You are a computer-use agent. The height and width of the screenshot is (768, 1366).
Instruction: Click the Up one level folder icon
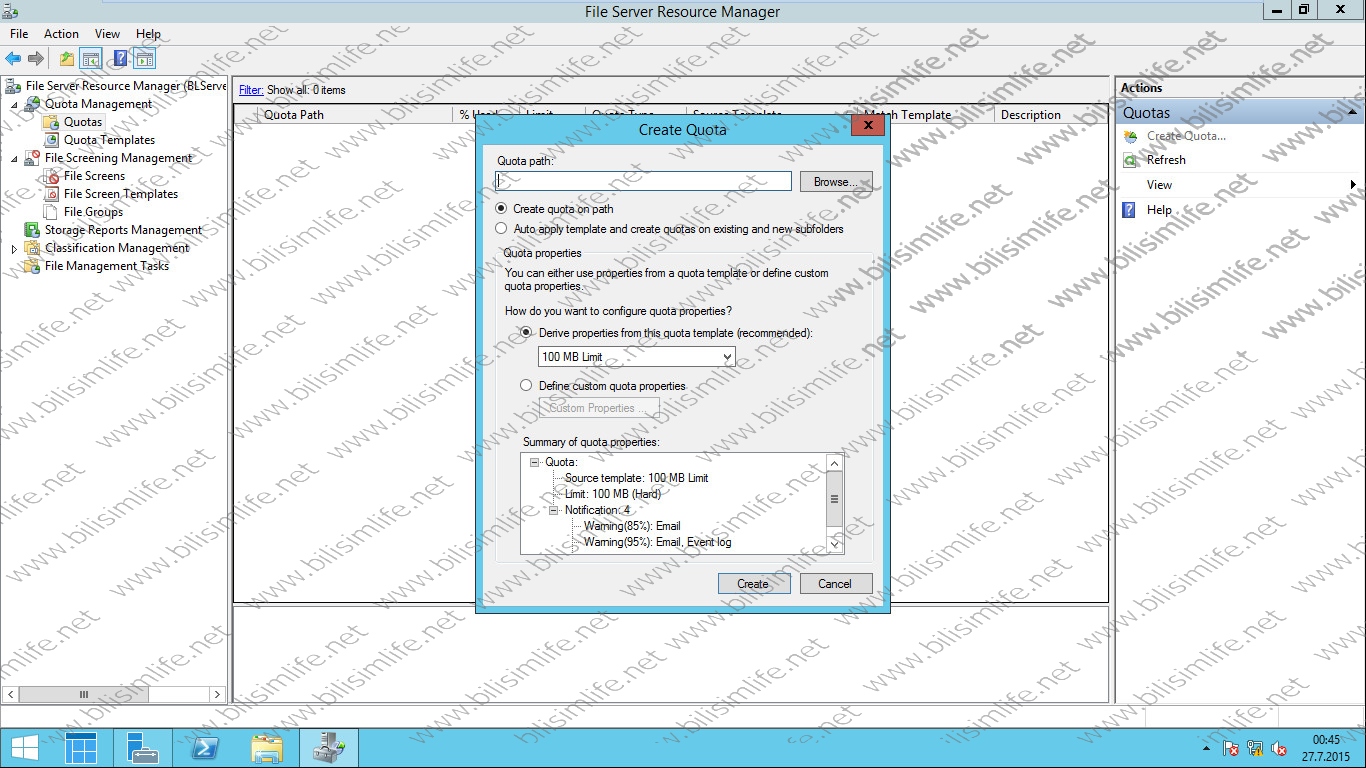pos(66,59)
